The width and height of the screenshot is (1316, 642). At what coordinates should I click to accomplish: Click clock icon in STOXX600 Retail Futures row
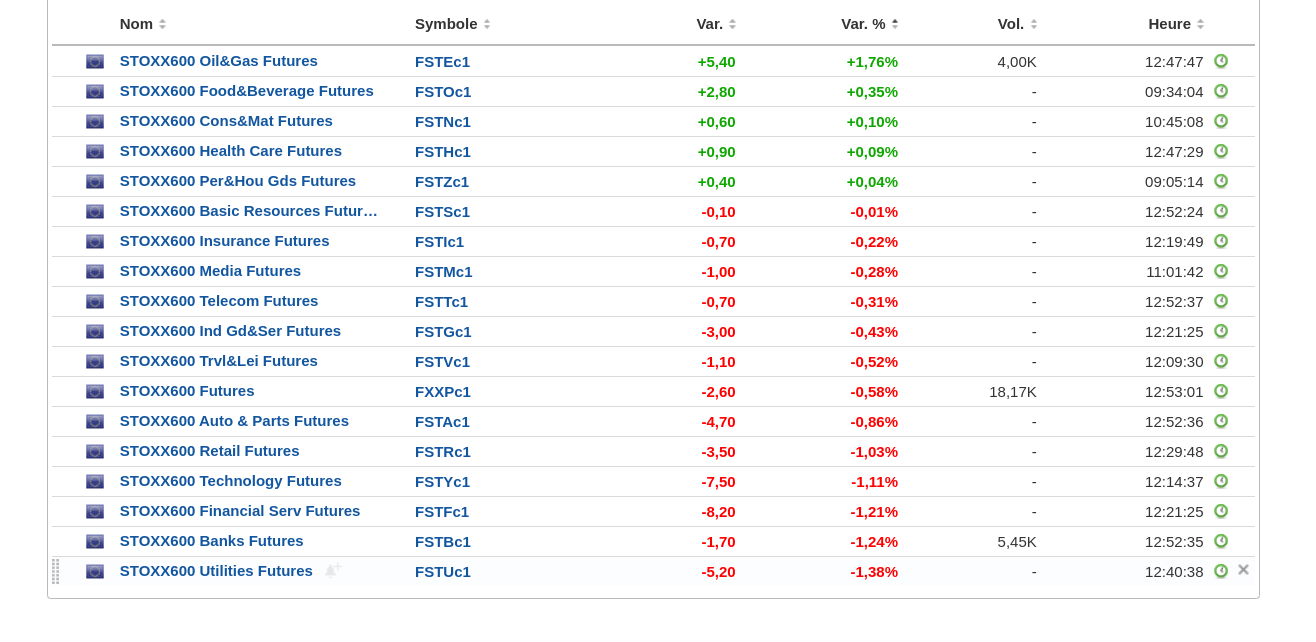click(x=1220, y=451)
